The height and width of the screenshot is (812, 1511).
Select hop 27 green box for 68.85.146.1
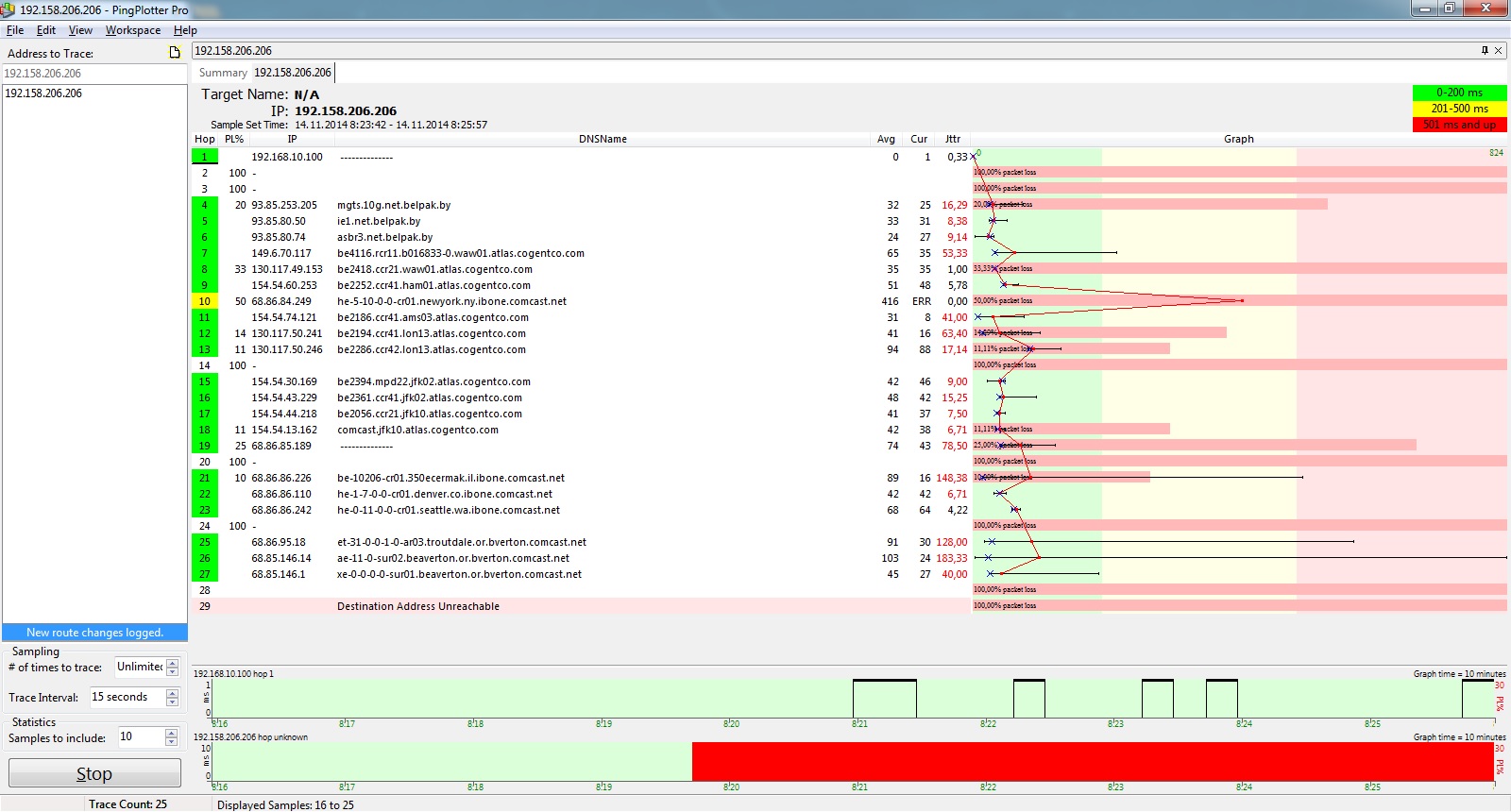pyautogui.click(x=204, y=574)
